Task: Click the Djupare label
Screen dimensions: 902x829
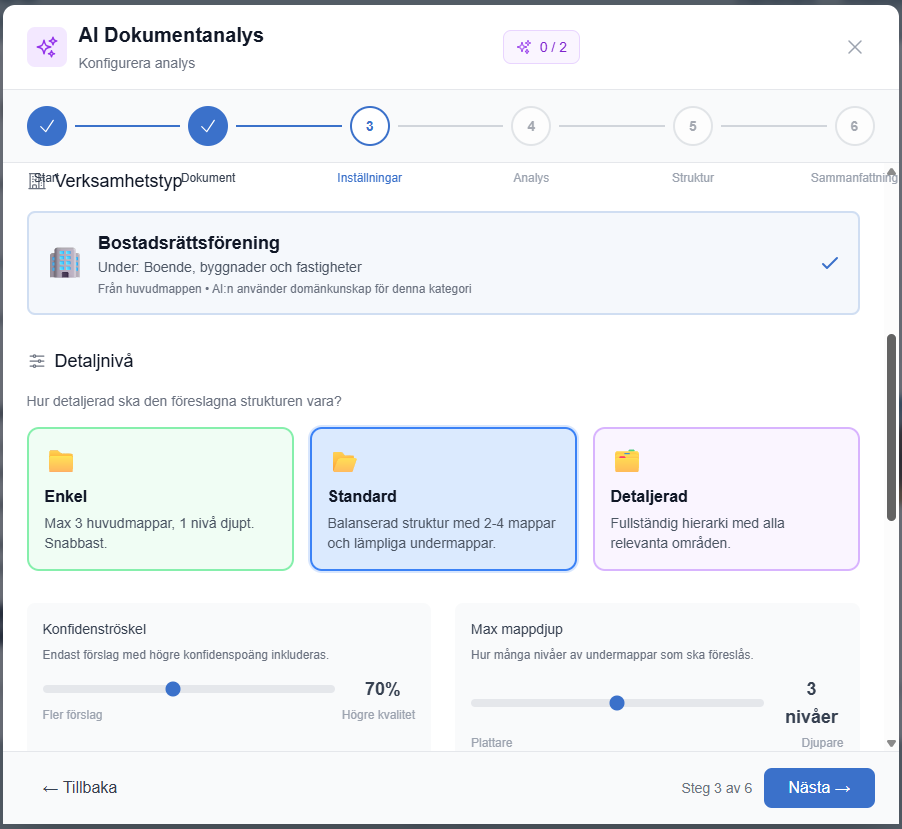Action: pyautogui.click(x=823, y=743)
